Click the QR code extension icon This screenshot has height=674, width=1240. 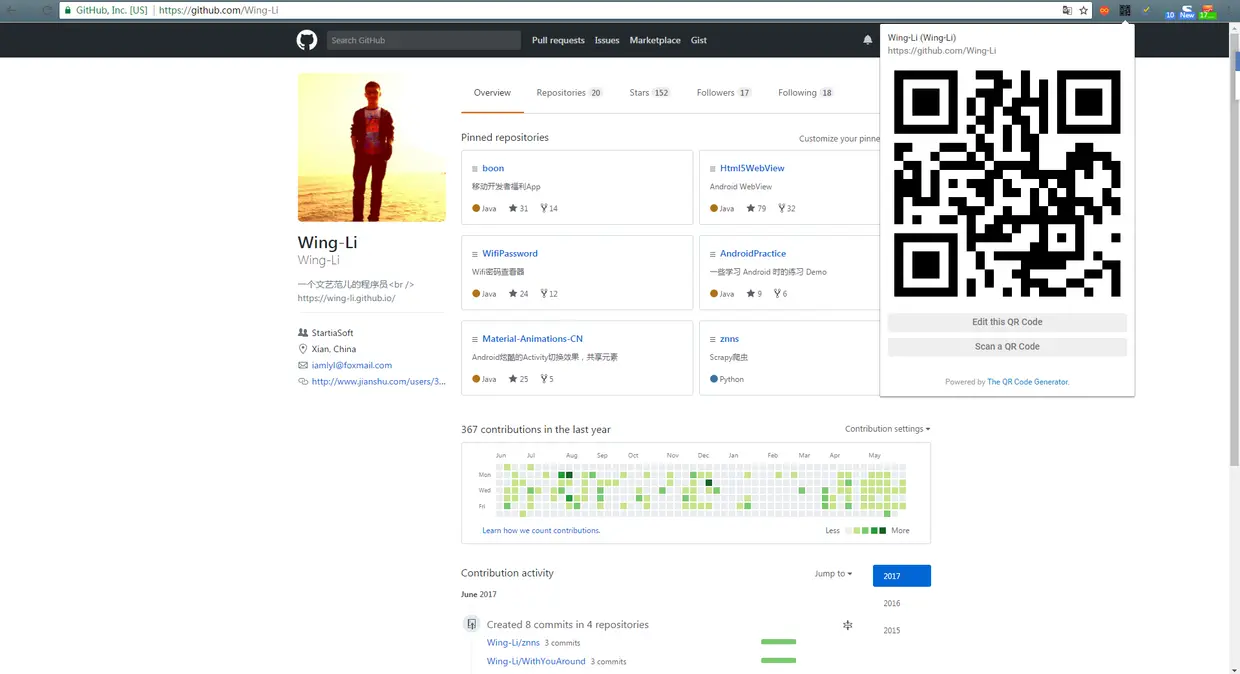click(x=1125, y=11)
